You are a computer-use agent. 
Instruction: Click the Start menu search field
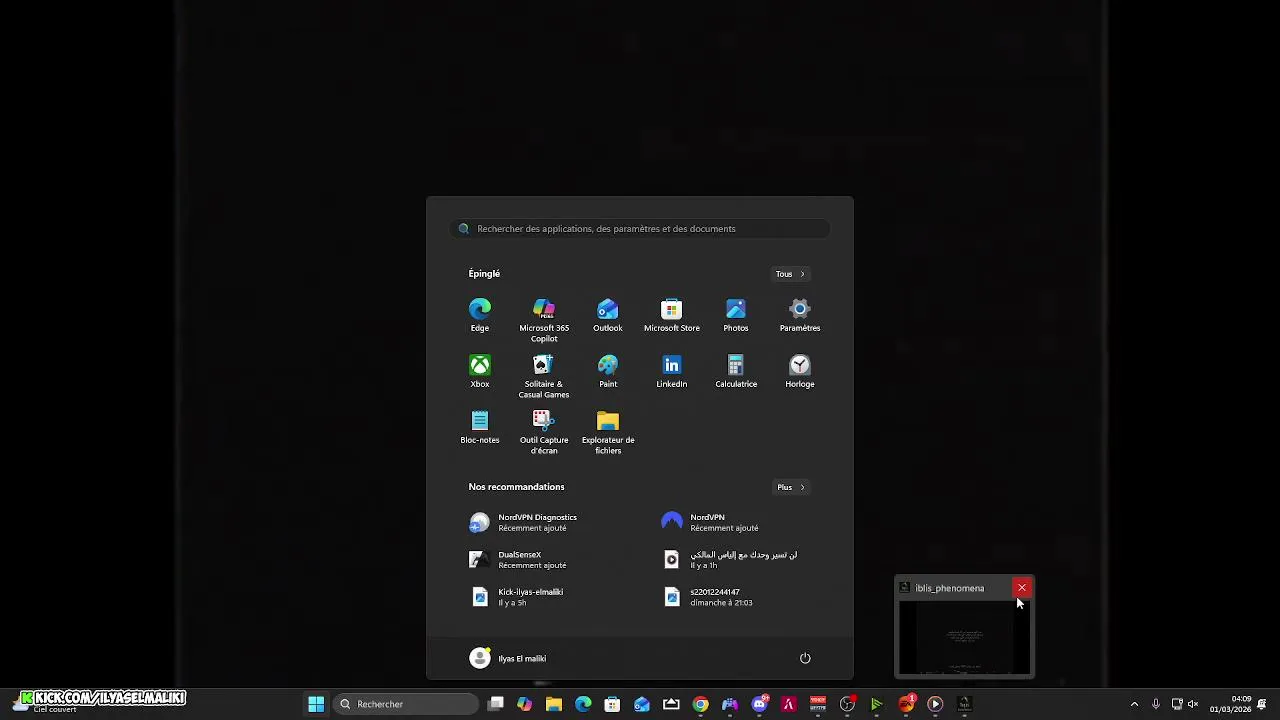(x=640, y=229)
